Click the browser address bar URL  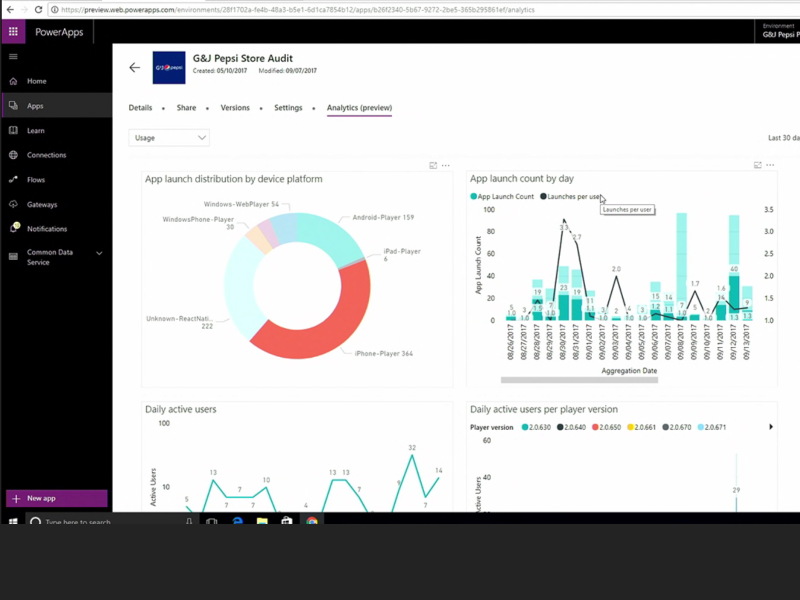click(x=298, y=10)
